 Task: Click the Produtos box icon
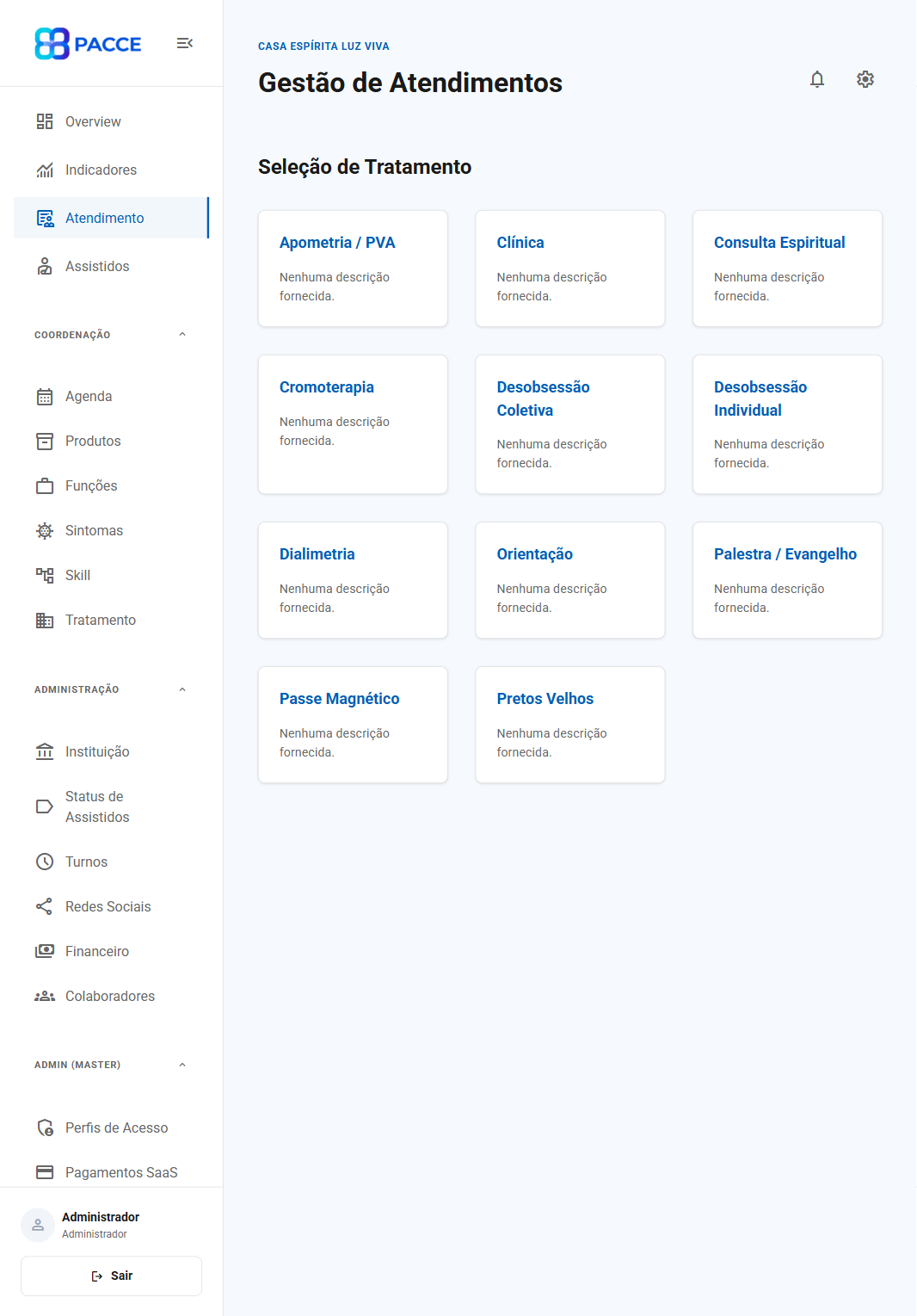45,441
